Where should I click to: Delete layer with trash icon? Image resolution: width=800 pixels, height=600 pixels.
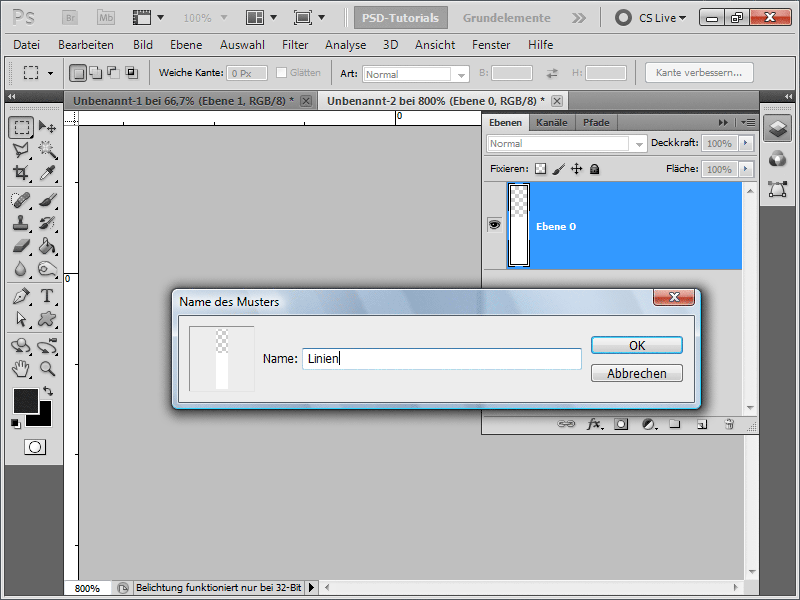729,424
